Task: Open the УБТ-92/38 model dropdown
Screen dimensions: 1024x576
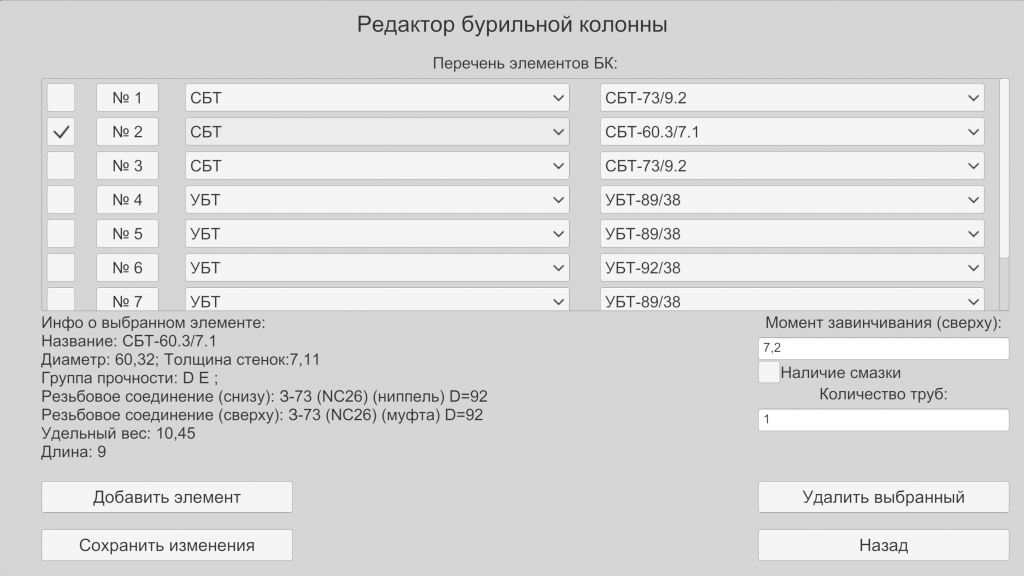Action: [792, 268]
